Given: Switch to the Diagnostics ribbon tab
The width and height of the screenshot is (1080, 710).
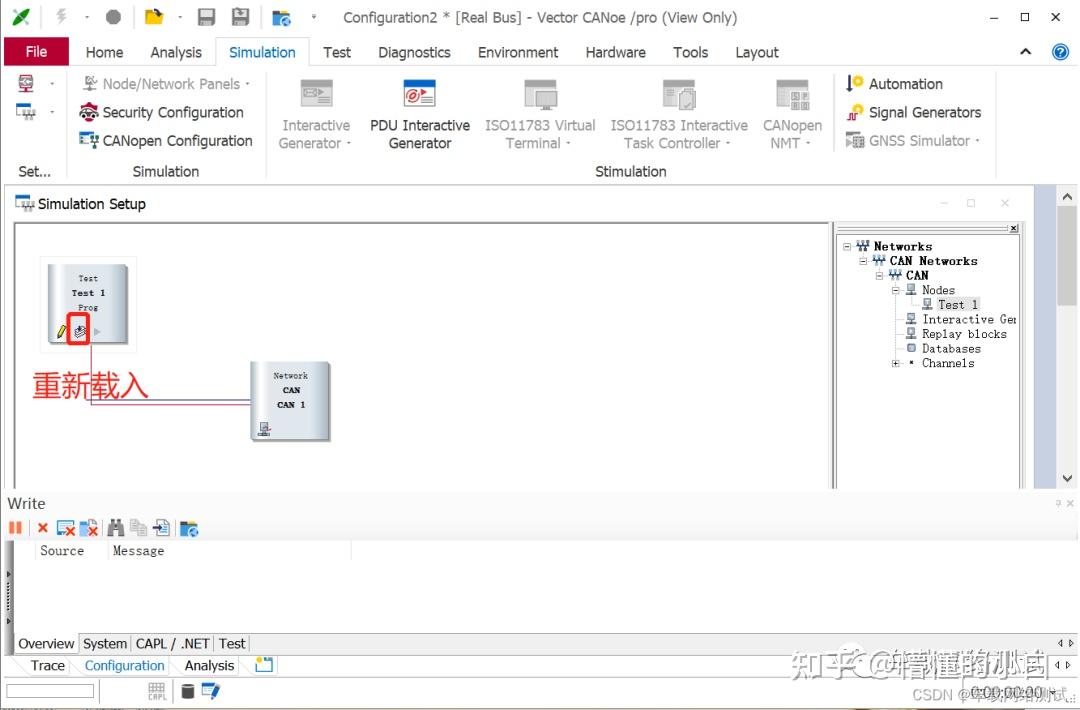Looking at the screenshot, I should point(414,52).
